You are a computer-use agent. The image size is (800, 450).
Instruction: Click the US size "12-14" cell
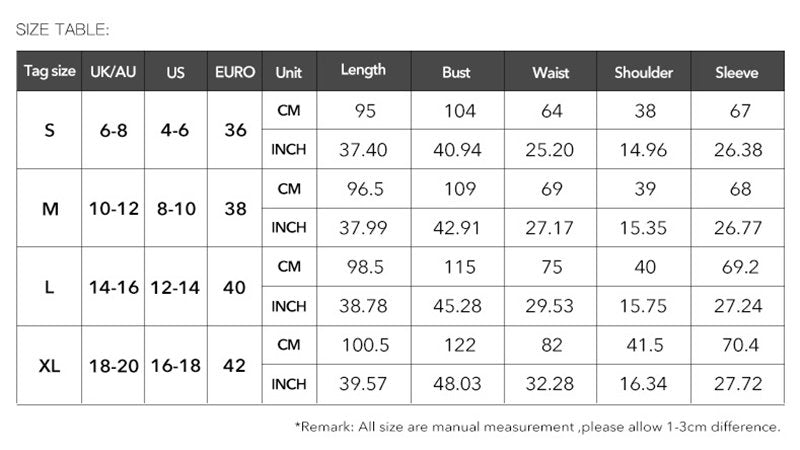(x=176, y=287)
